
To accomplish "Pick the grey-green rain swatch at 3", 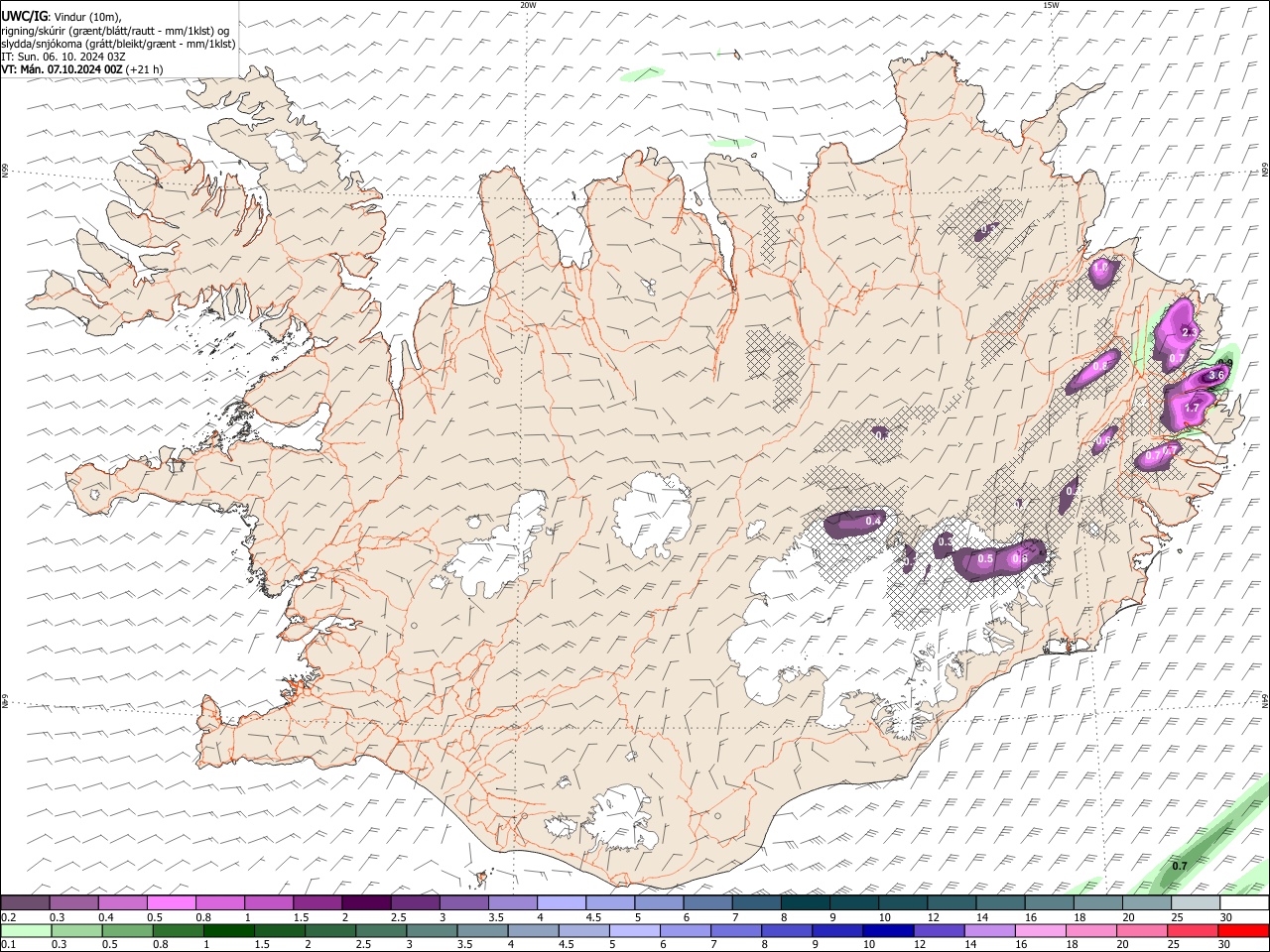I will click(x=433, y=930).
